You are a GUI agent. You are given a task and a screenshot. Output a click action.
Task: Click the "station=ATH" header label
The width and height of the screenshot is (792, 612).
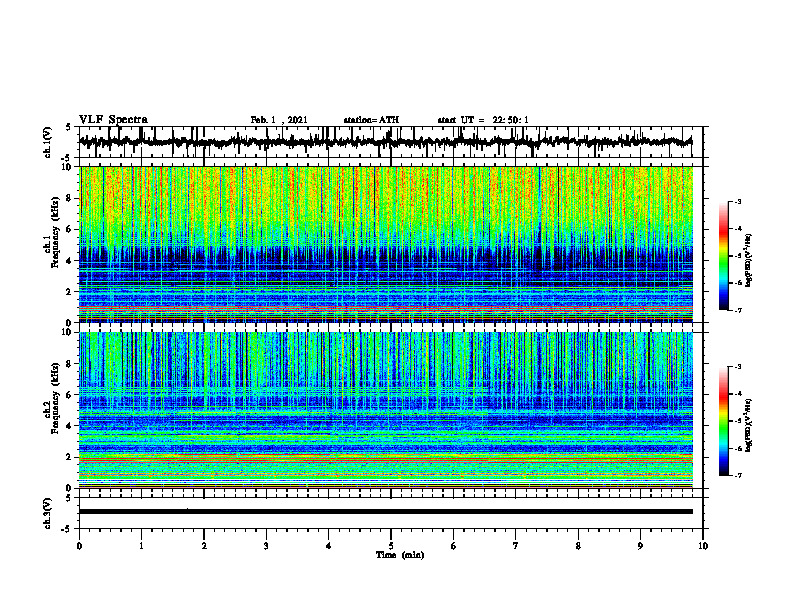tap(371, 120)
